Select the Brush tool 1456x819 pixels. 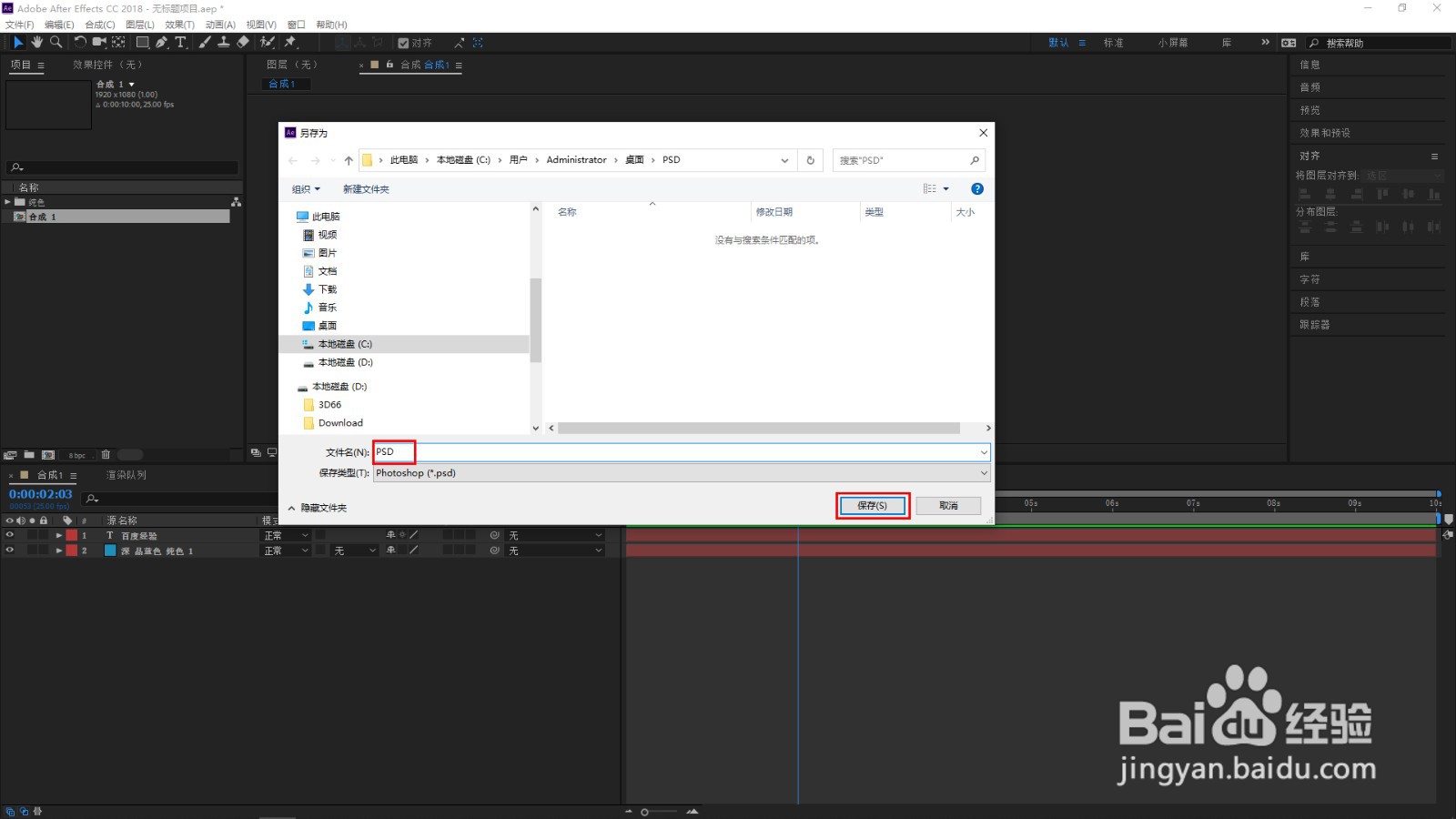[x=205, y=42]
